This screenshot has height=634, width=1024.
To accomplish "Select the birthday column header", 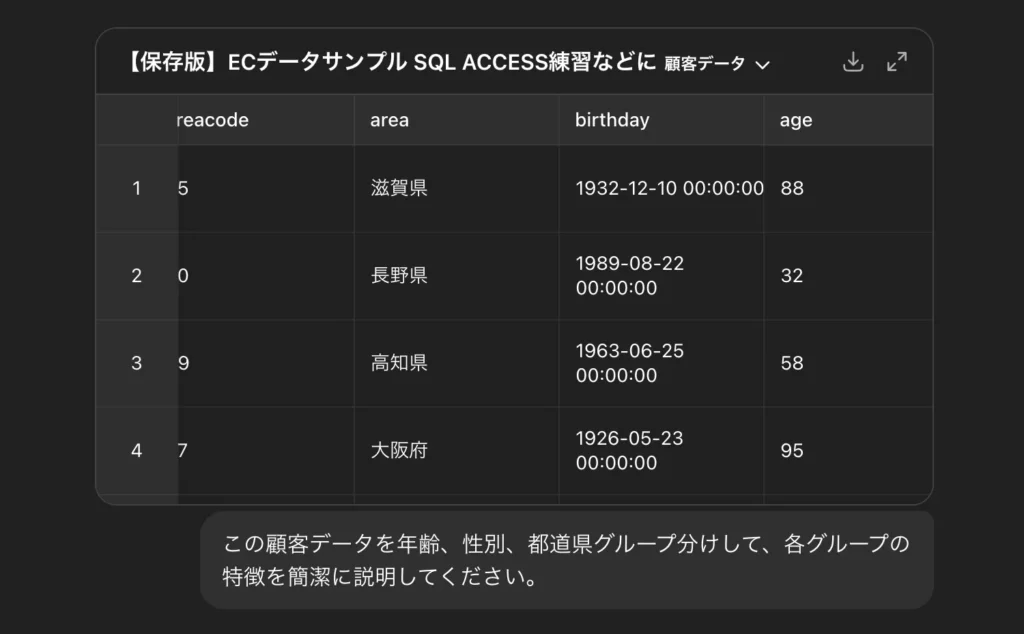I will [x=612, y=120].
